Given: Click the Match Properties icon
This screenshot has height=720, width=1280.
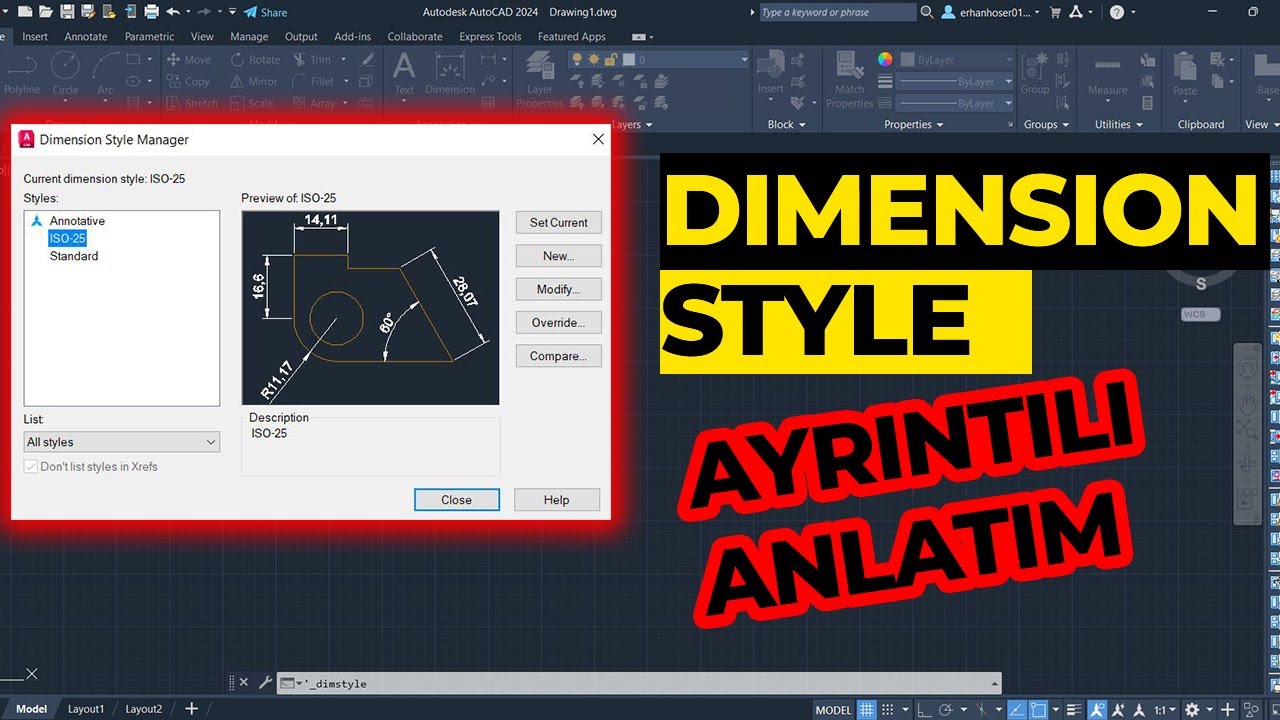Looking at the screenshot, I should (x=850, y=78).
